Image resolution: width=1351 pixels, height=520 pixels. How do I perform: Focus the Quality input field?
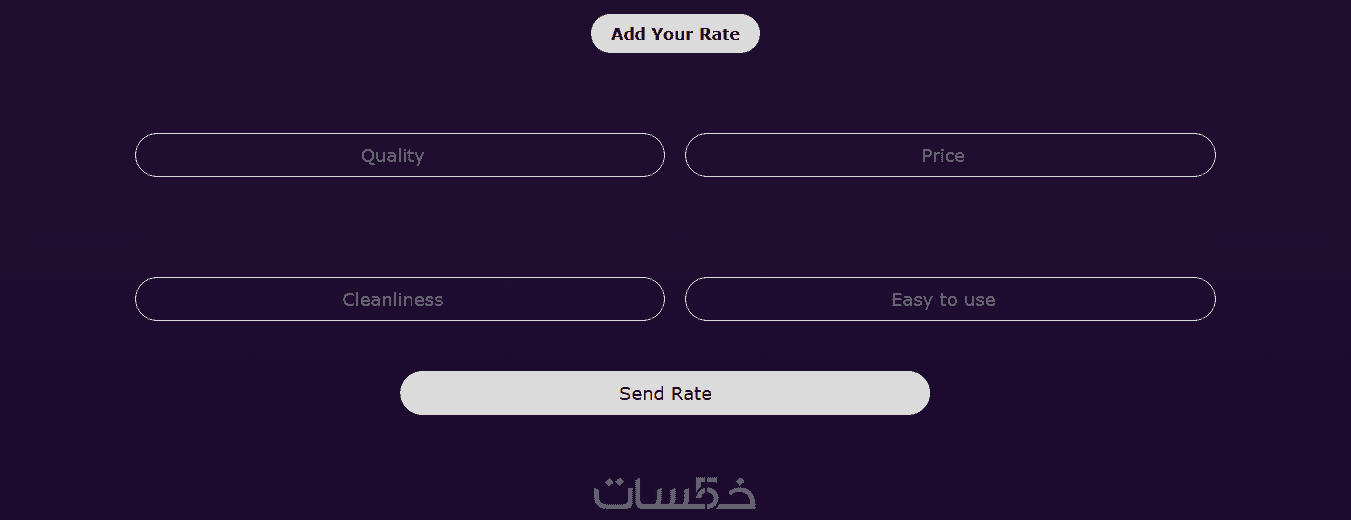click(x=399, y=155)
